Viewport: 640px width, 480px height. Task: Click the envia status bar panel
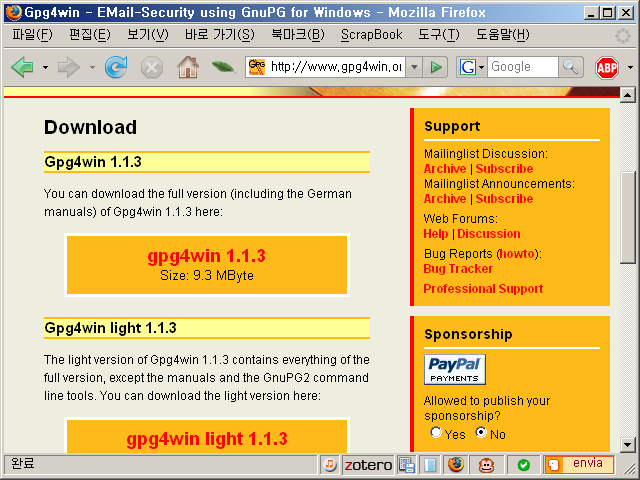[x=579, y=464]
